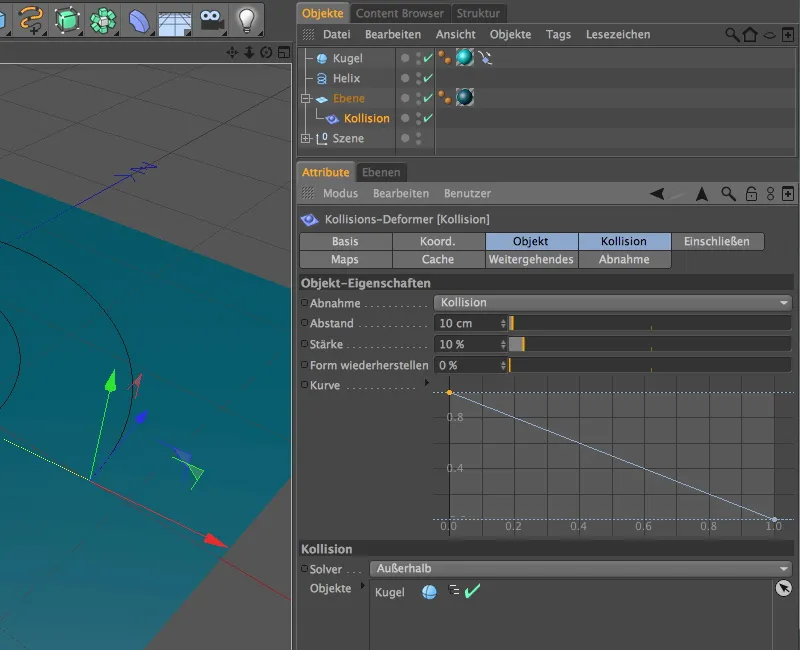Screen dimensions: 800x650
Task: Open the Cache settings tab
Action: pos(438,259)
